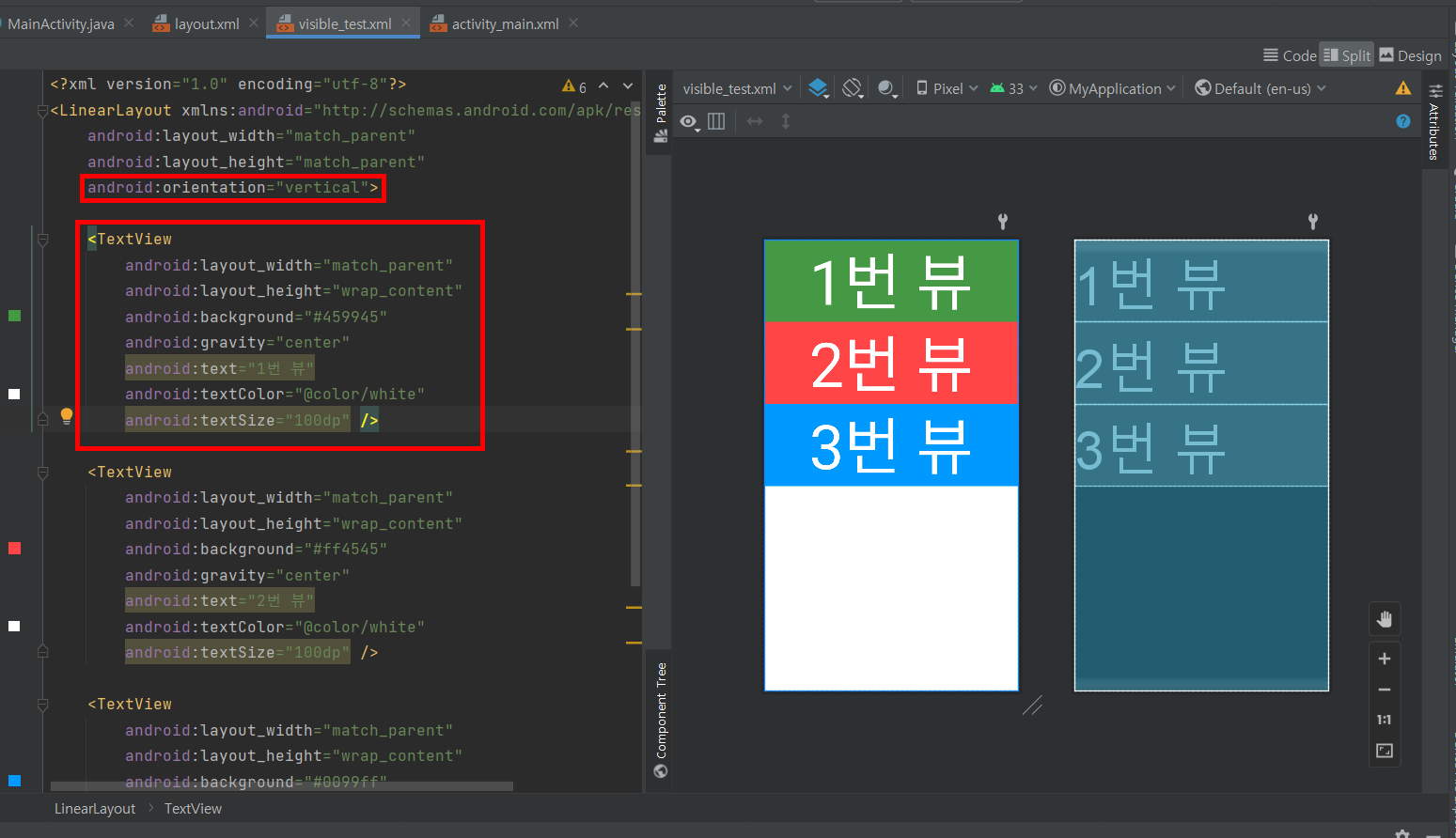
Task: Go to previous highlighted error arrow
Action: 603,86
